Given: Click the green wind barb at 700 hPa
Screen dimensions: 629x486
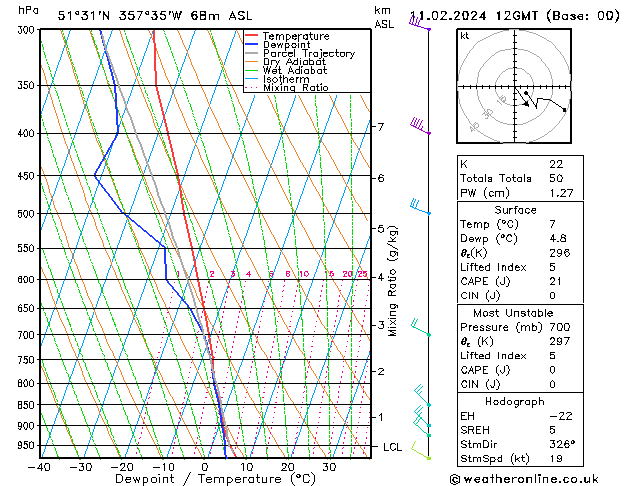Looking at the screenshot, I should [x=421, y=327].
